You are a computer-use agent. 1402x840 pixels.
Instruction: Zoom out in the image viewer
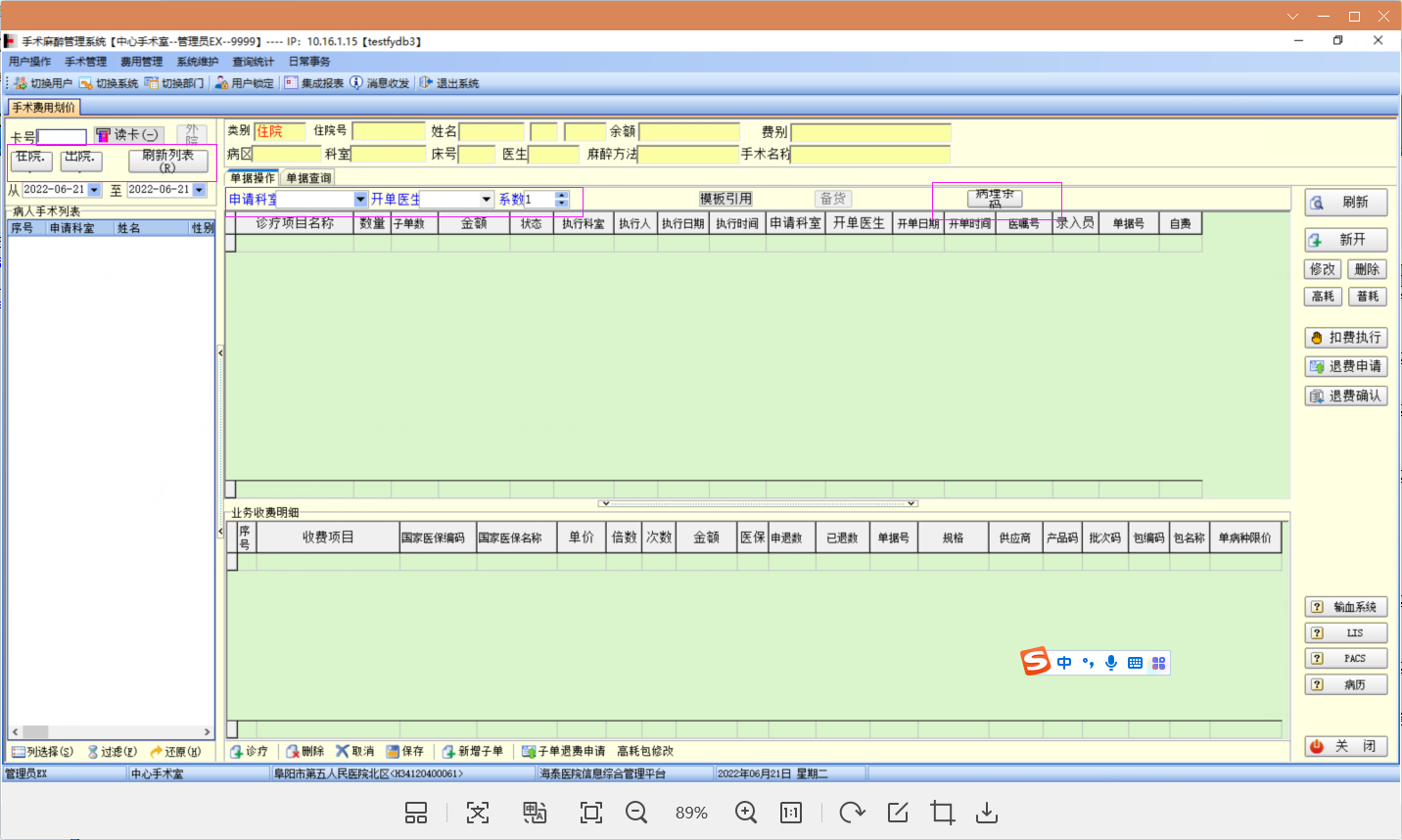tap(636, 813)
